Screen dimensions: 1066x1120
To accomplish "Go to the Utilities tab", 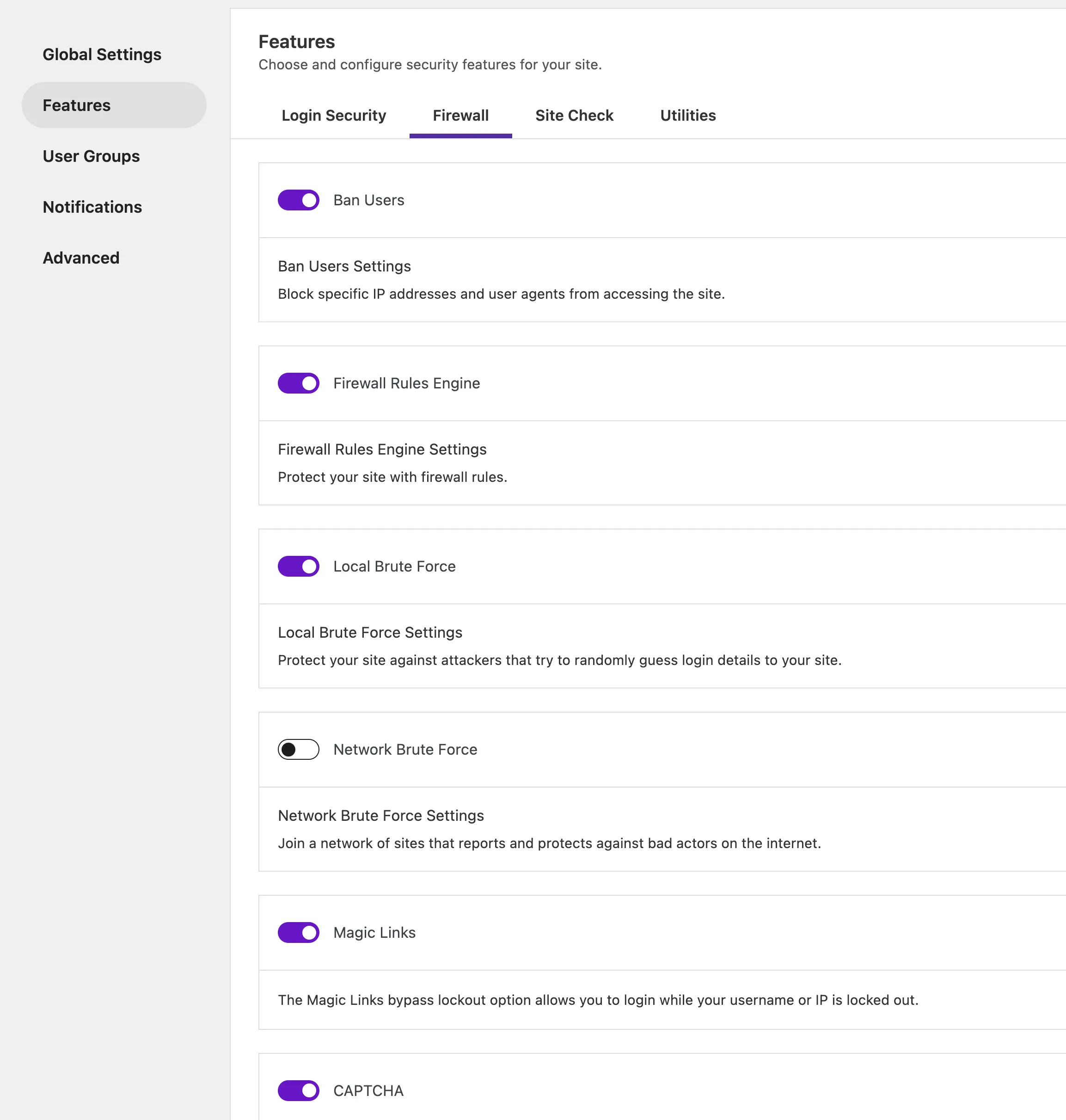I will click(687, 116).
